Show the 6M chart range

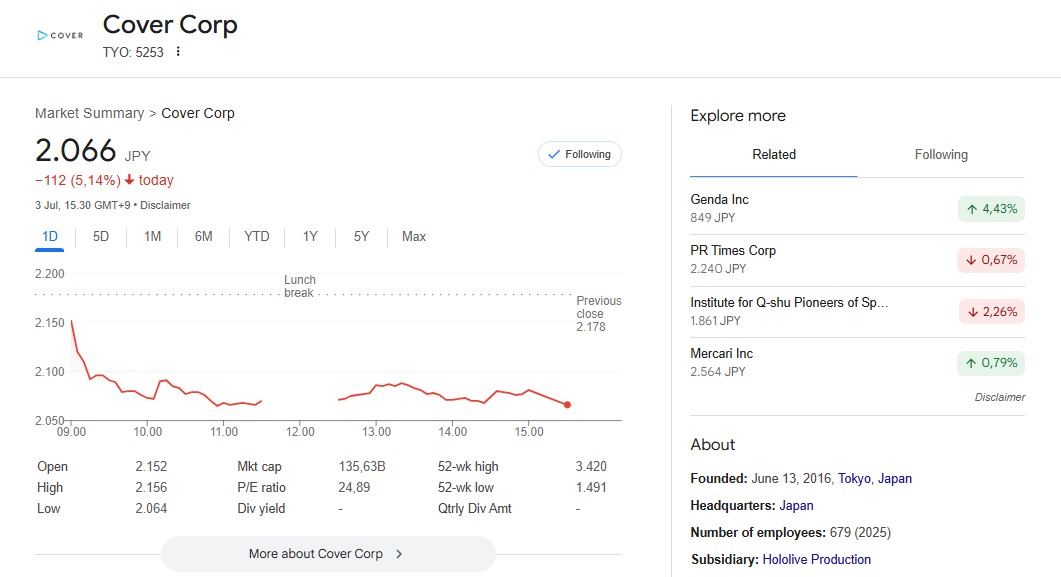[204, 237]
